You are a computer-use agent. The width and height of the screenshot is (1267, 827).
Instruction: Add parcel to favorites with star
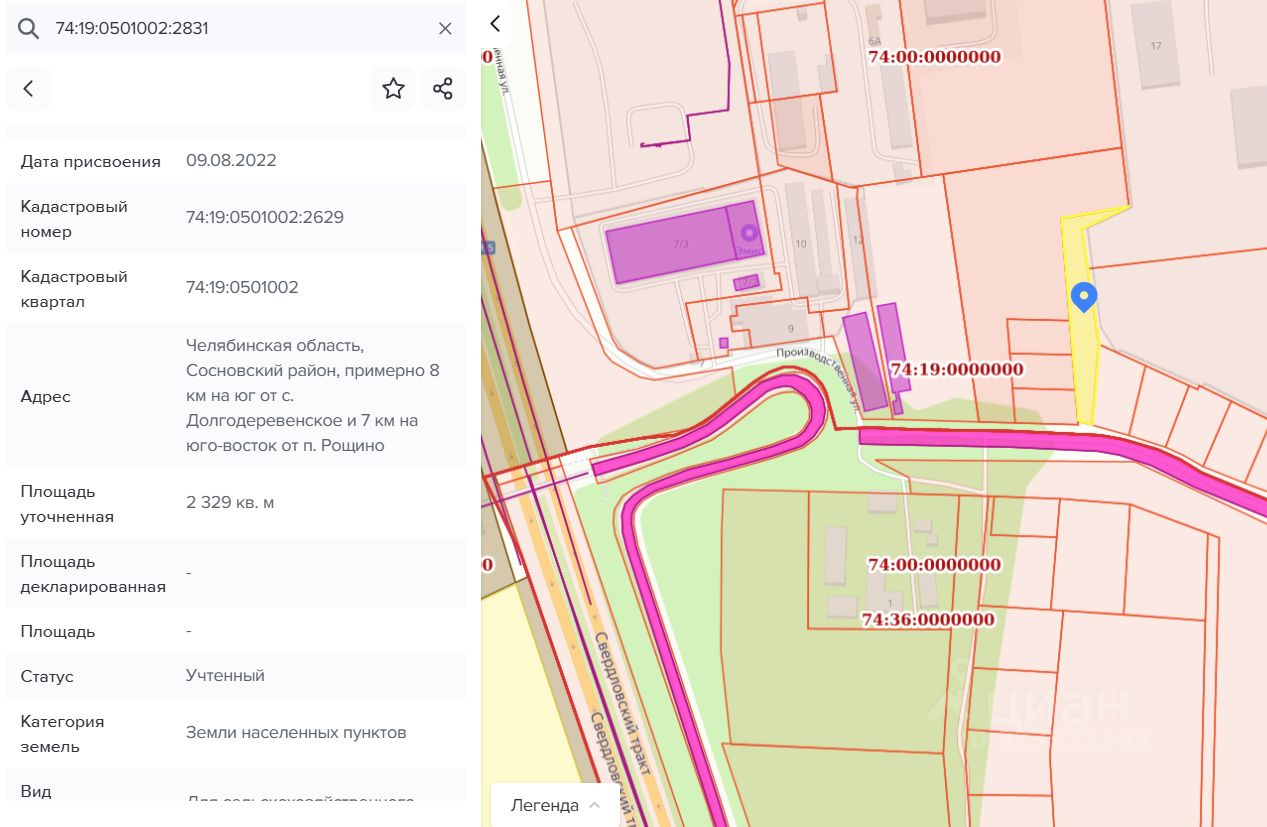393,89
